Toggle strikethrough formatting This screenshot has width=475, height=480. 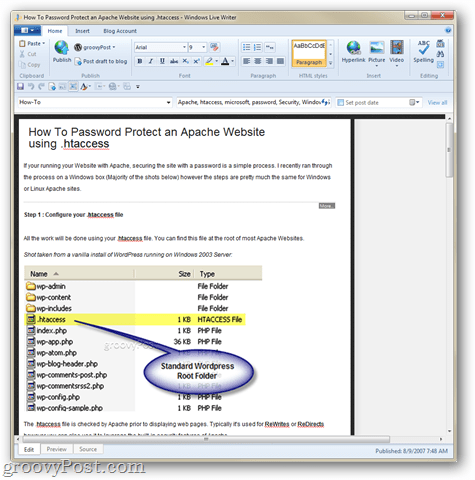point(174,61)
